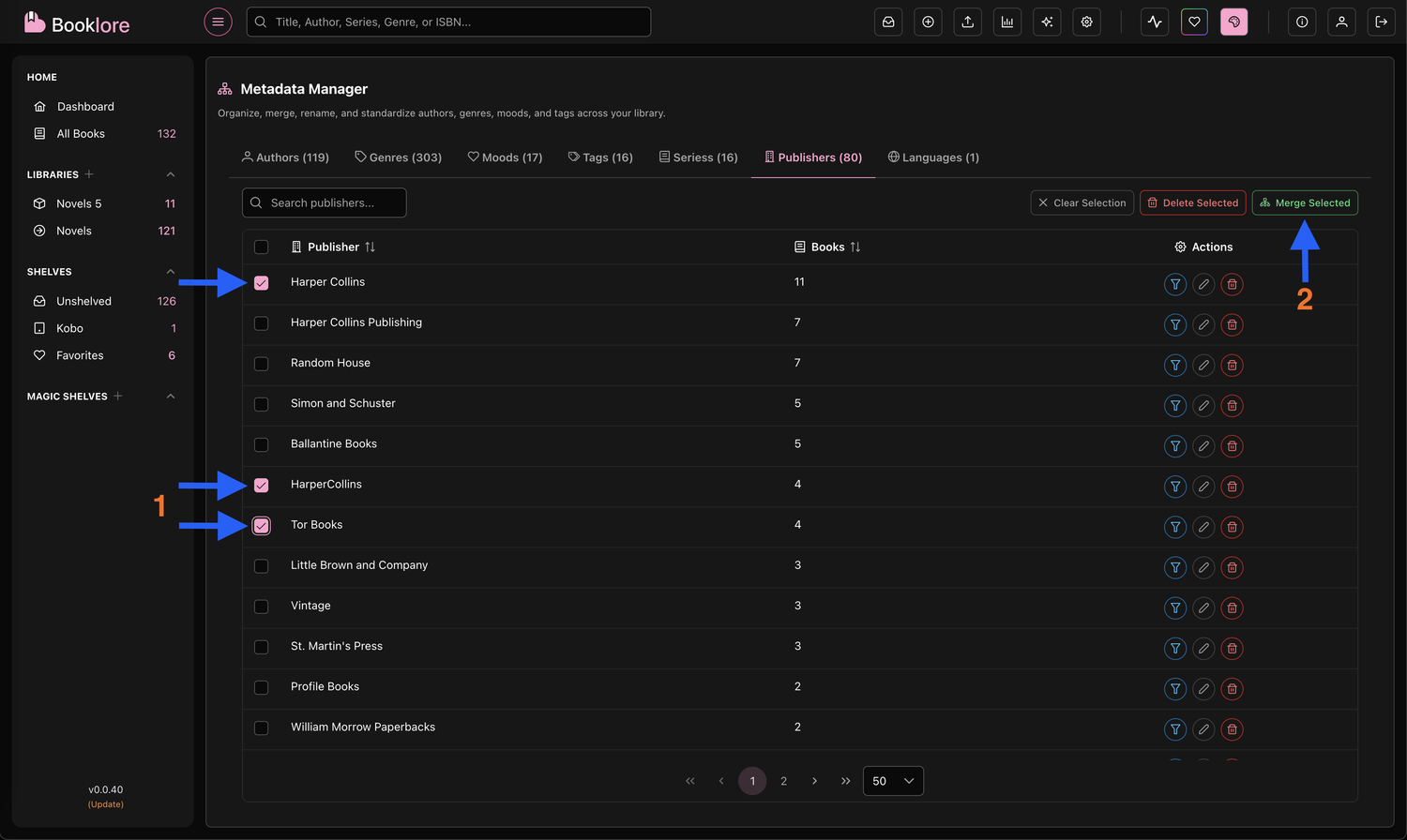Open the activity monitor pulse icon

(1155, 22)
